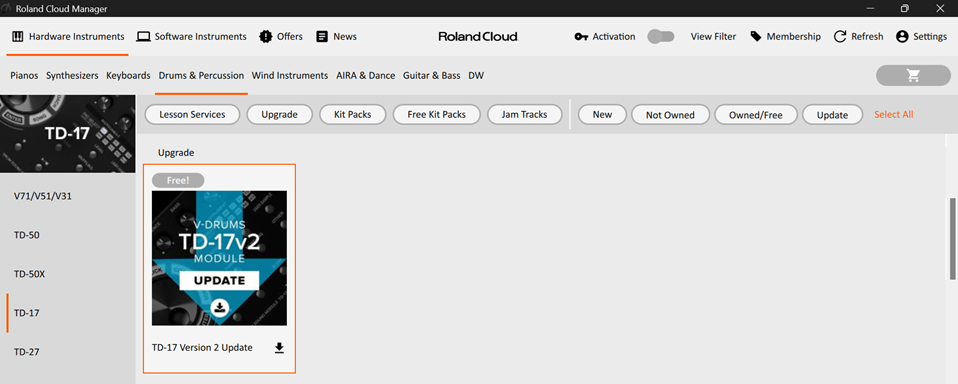Screen dimensions: 958x384
Task: Click the vertical scrollbar thumb
Action: (x=952, y=239)
